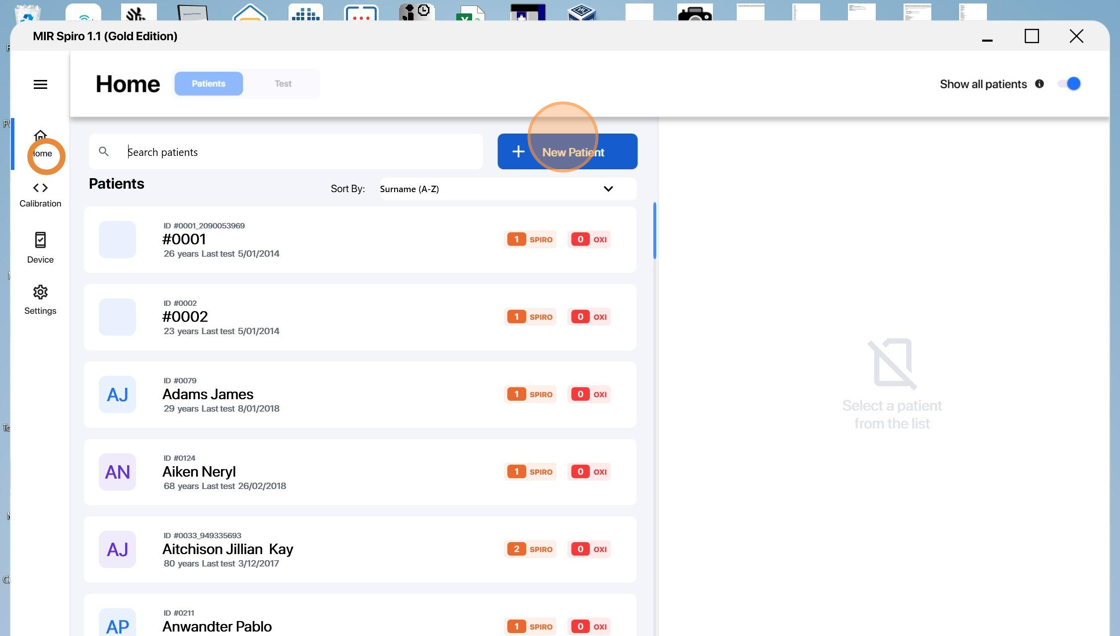
Task: Switch to the Test tab
Action: tap(283, 84)
